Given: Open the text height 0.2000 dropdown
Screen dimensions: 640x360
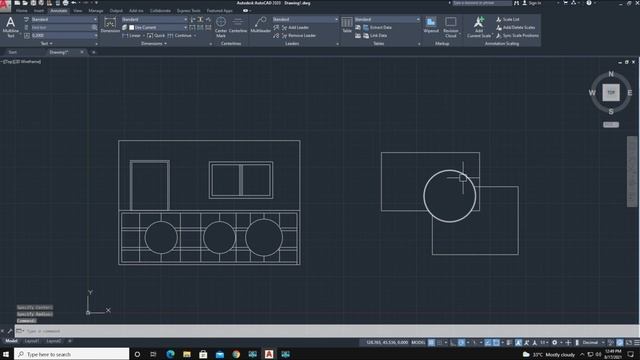Looking at the screenshot, I should pyautogui.click(x=64, y=36).
